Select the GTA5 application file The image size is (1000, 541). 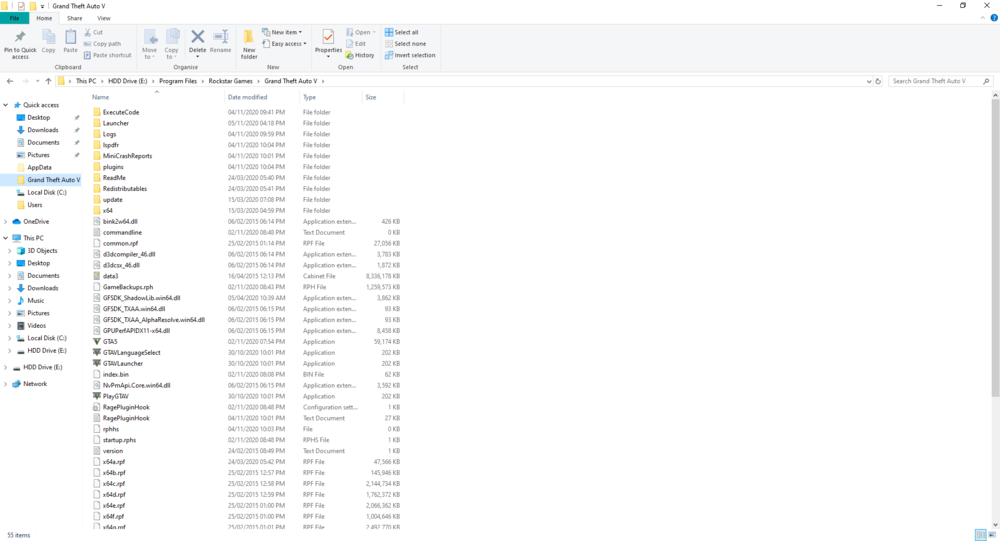[x=110, y=342]
